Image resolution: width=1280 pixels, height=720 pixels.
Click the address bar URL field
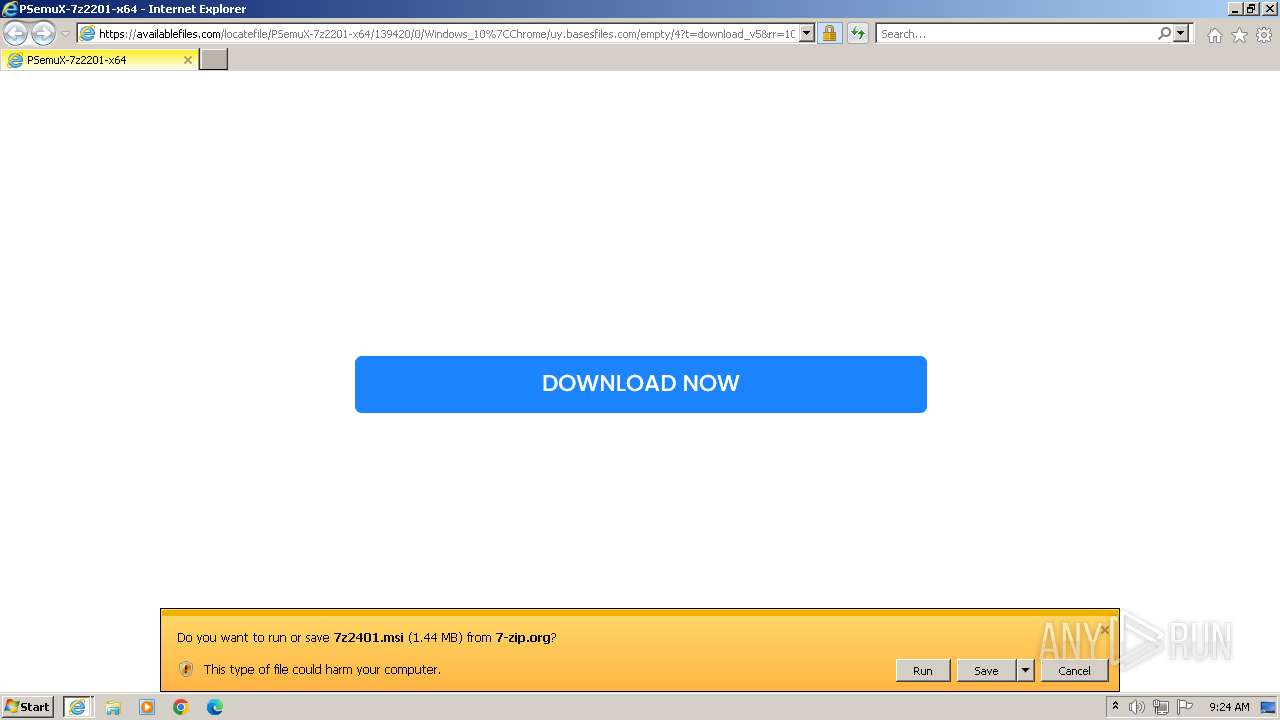[446, 34]
